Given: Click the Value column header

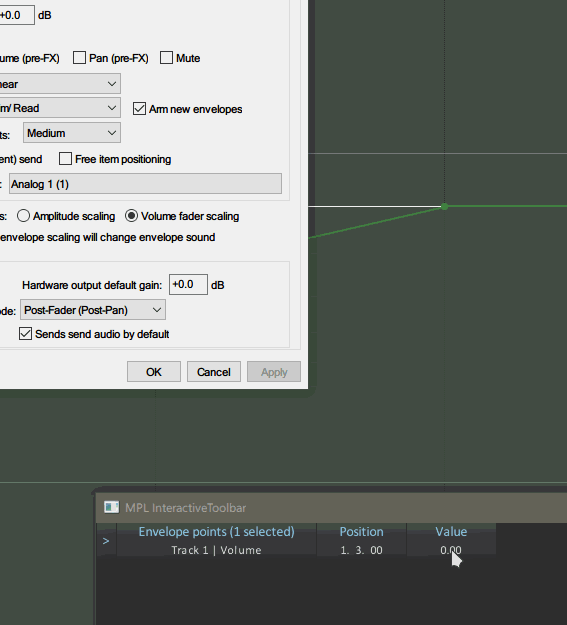Looking at the screenshot, I should [451, 532].
